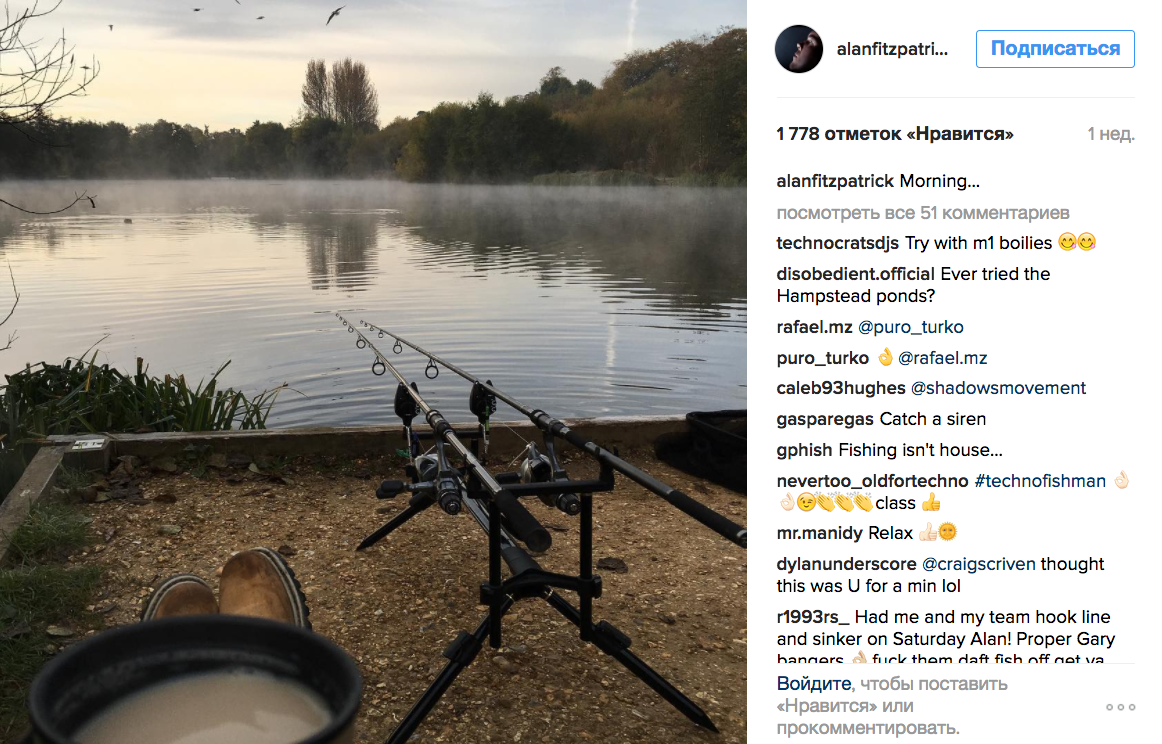This screenshot has width=1162, height=744.
Task: Click the 1 нед. post timestamp
Action: (1111, 134)
